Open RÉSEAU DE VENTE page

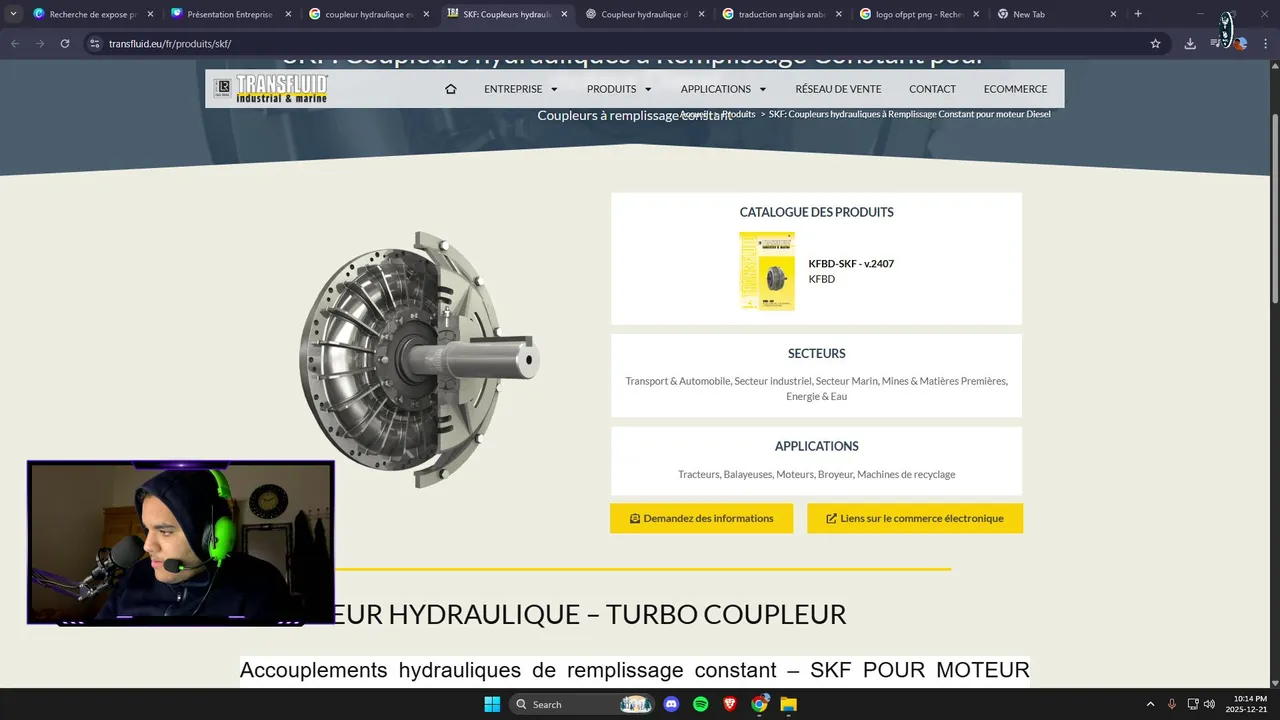coord(838,89)
